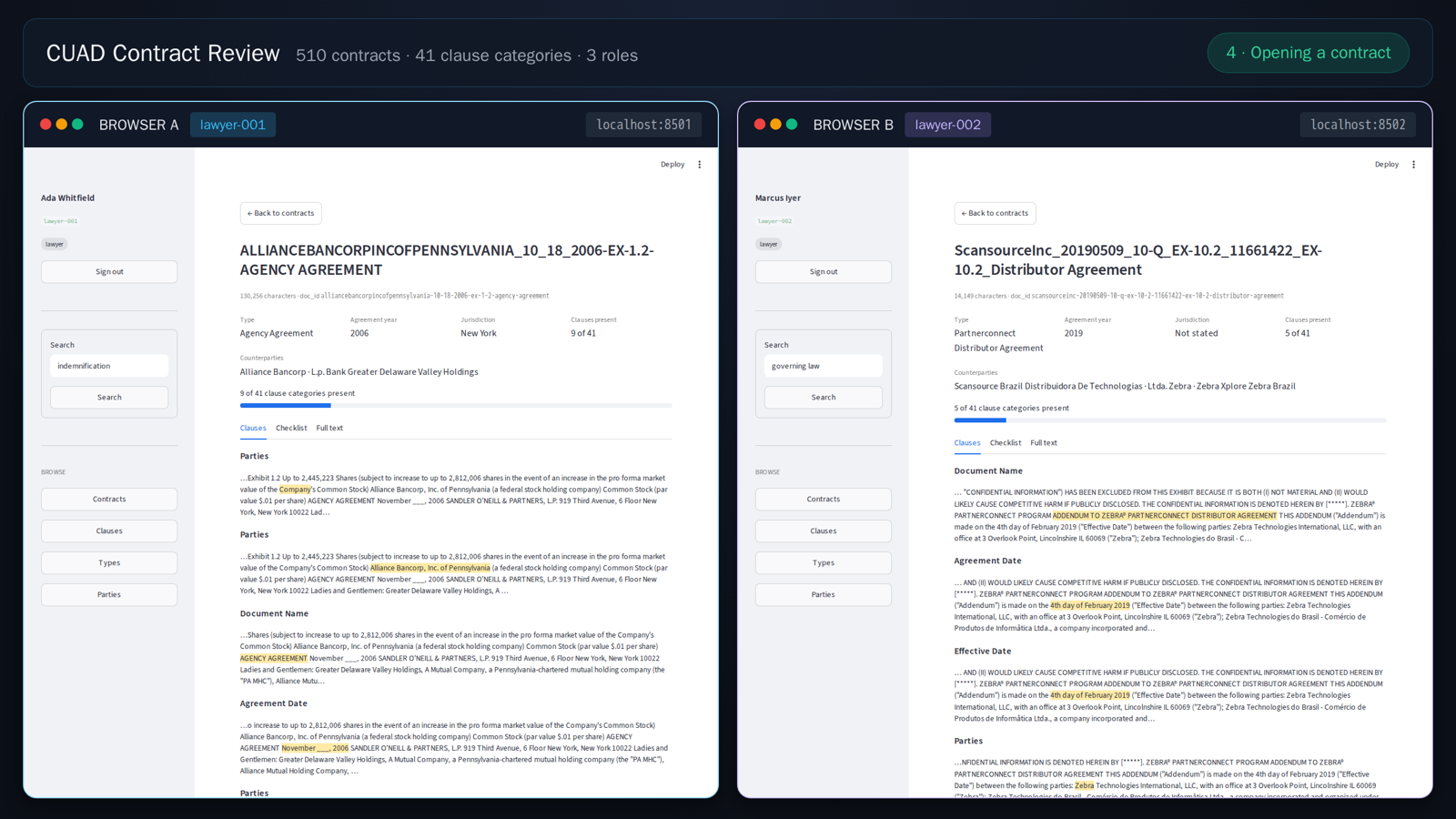Viewport: 1456px width, 819px height.
Task: Sign out Ada Whitfield in Browser A
Action: [x=109, y=271]
